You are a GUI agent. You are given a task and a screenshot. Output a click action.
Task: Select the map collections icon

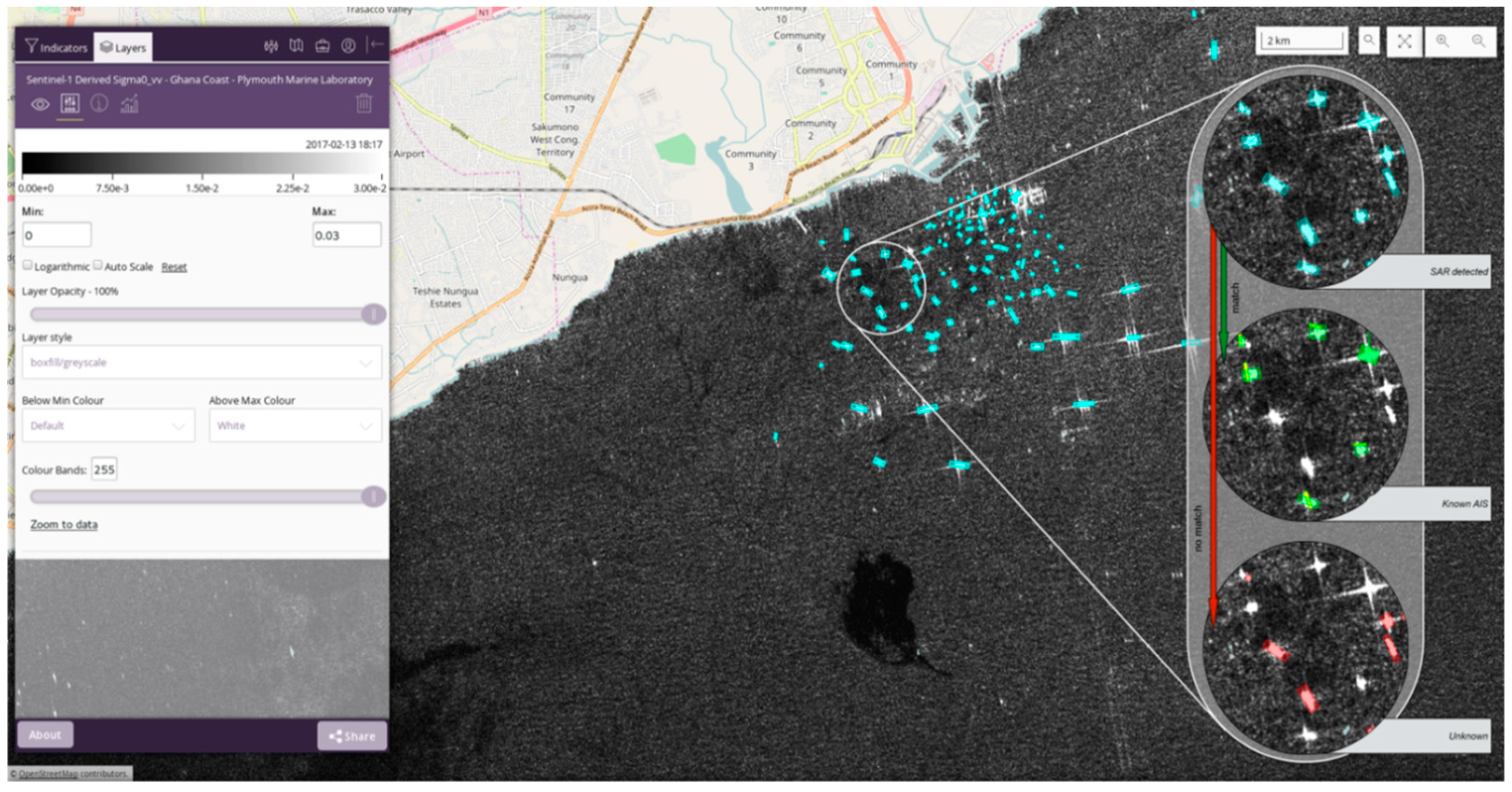[296, 46]
